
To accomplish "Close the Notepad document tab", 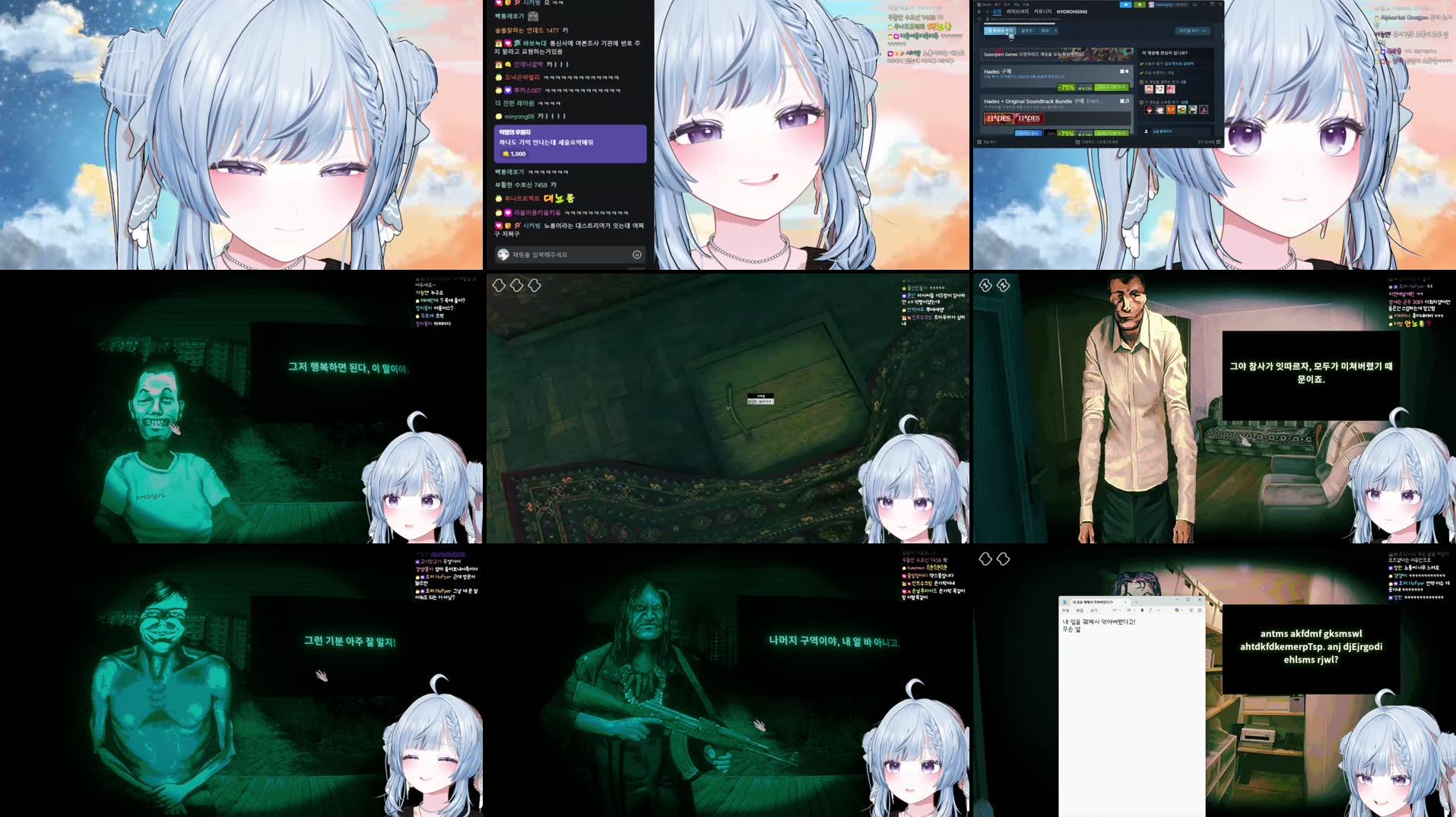I will 1125,603.
